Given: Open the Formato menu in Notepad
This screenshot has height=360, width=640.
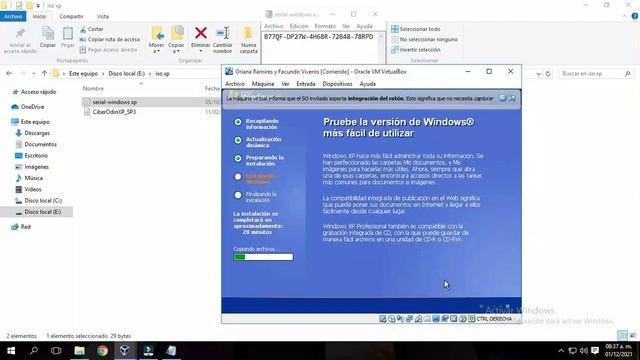Looking at the screenshot, I should 325,26.
